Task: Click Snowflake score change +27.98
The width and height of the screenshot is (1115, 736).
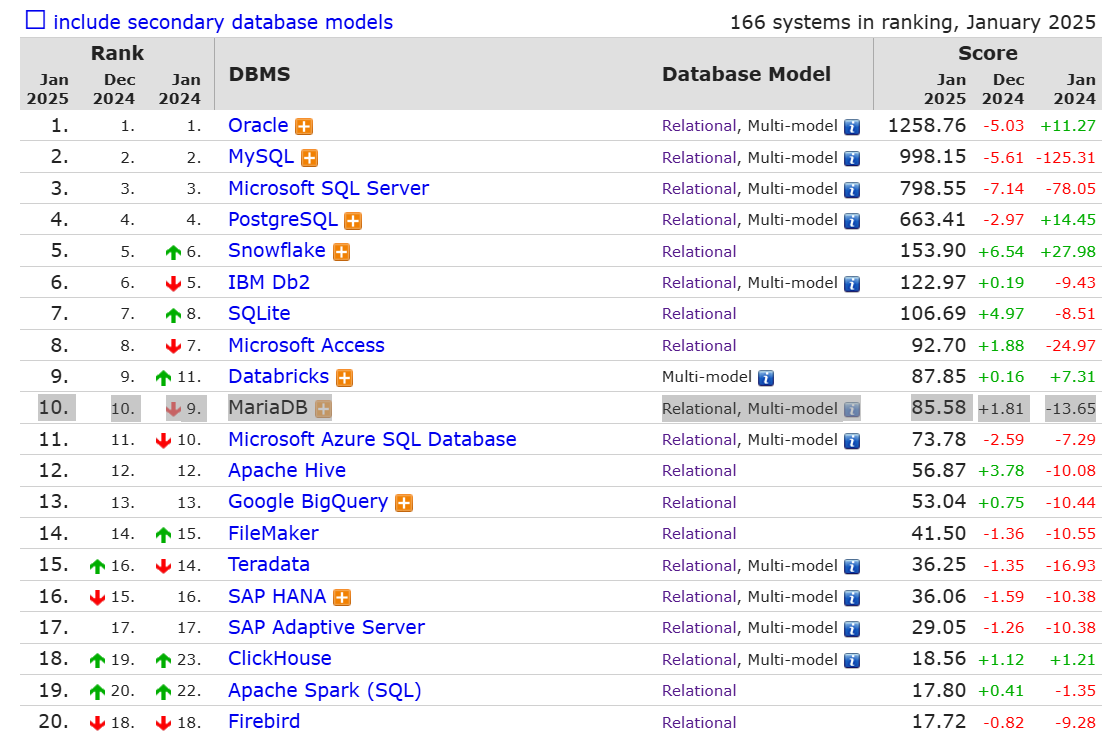Action: click(x=1068, y=252)
